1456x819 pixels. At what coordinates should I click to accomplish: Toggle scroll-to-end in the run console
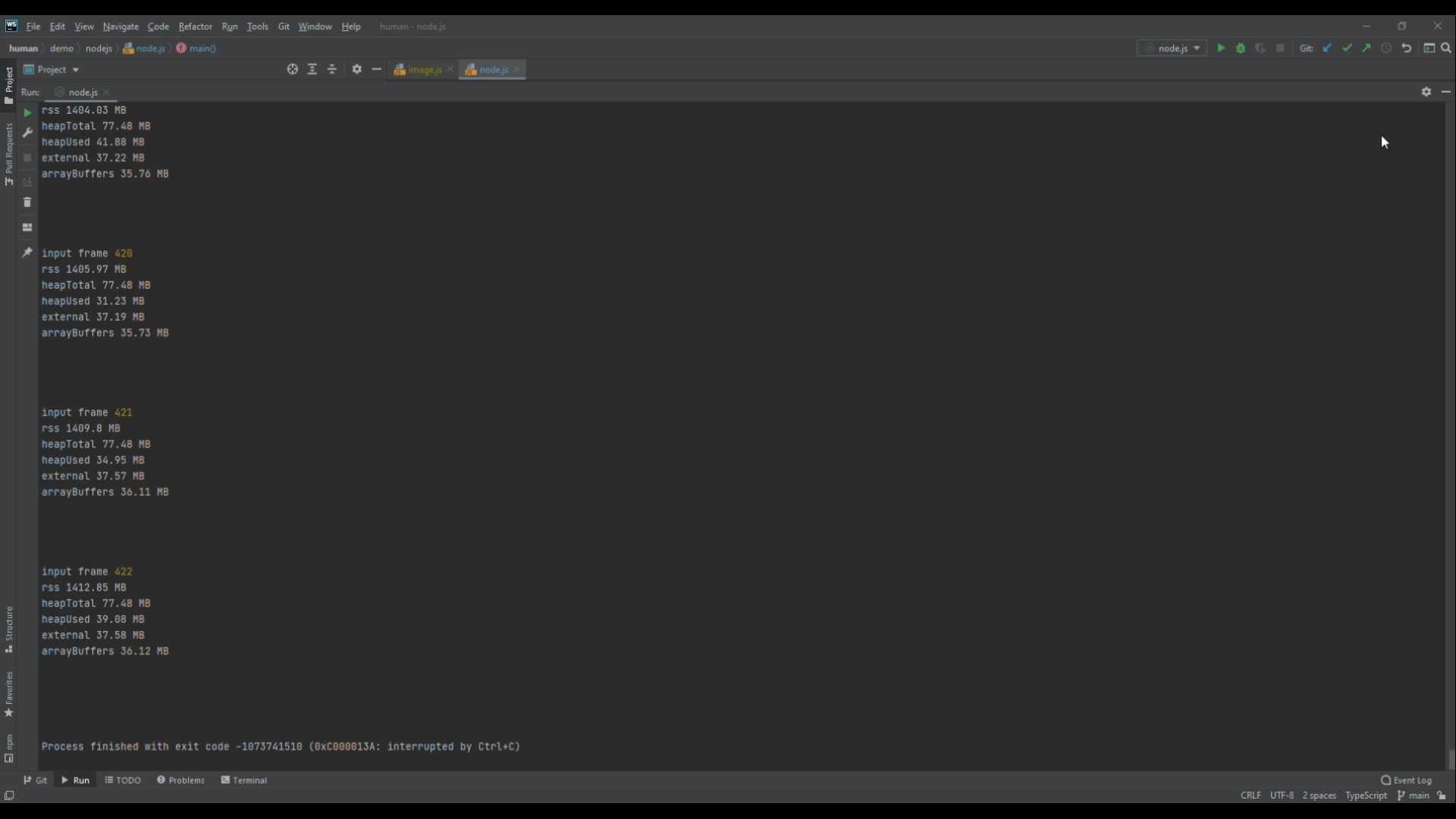pyautogui.click(x=27, y=182)
